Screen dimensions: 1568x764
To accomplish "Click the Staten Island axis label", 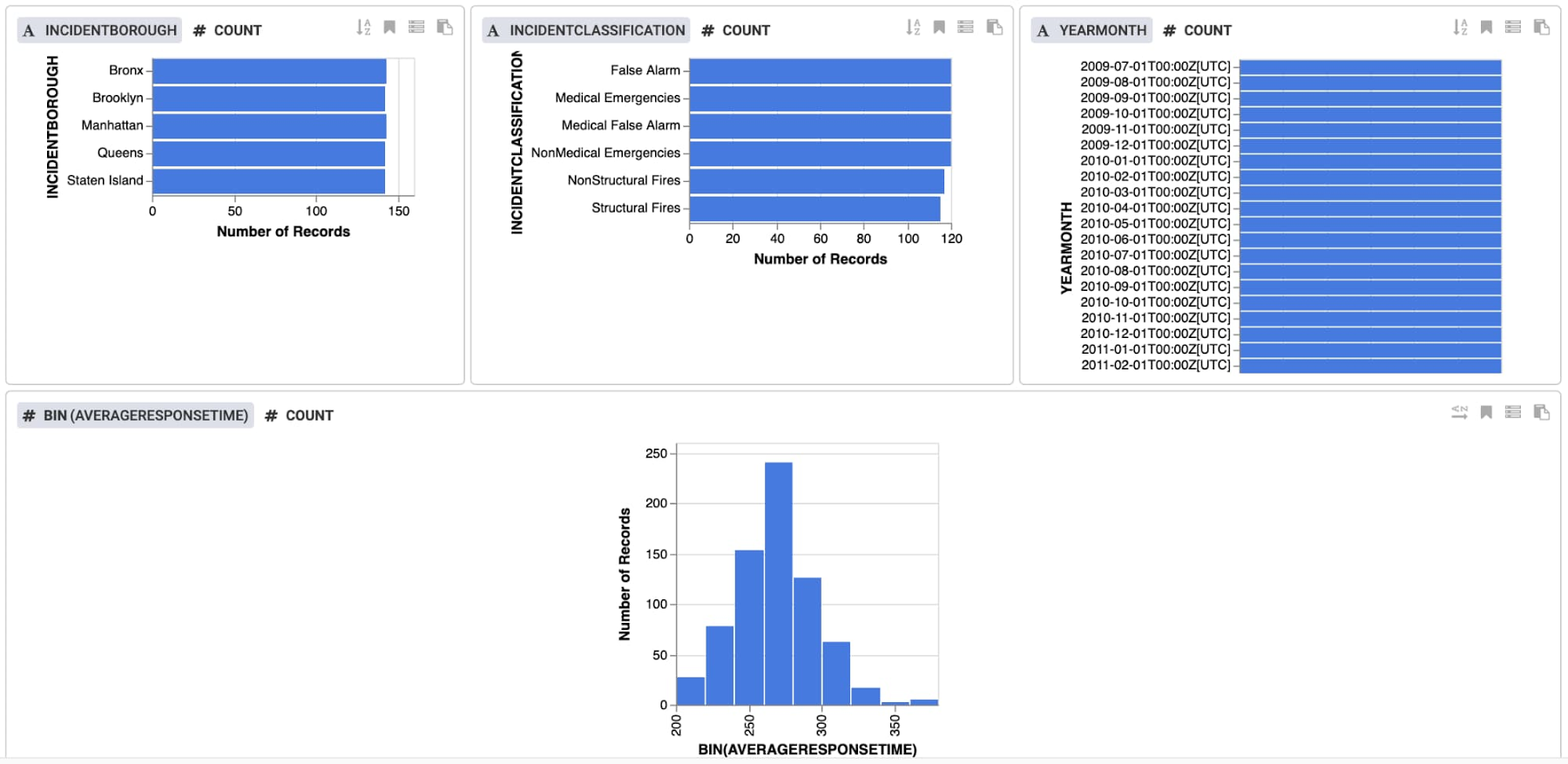I will point(105,180).
